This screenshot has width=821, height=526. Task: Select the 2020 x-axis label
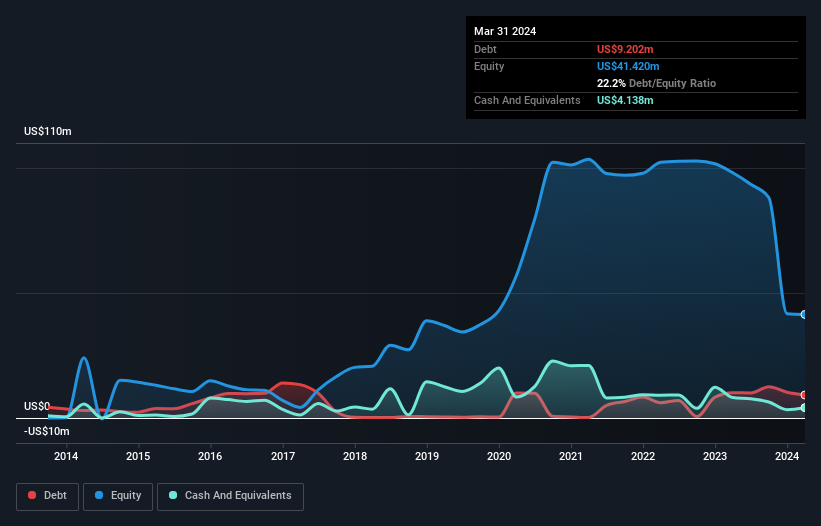pyautogui.click(x=499, y=456)
